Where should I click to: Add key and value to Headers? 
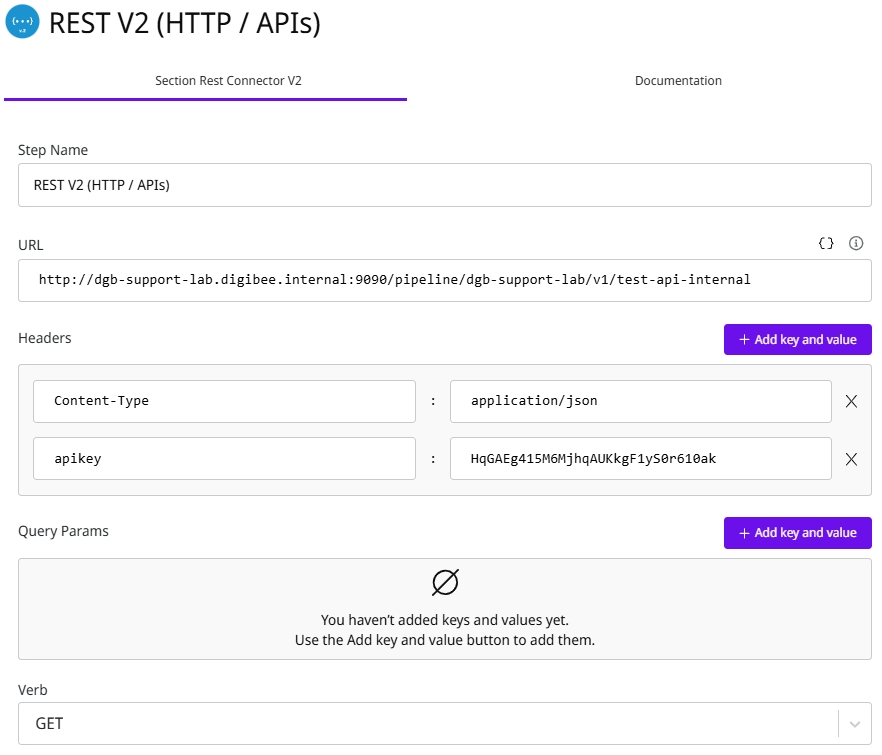(x=797, y=339)
